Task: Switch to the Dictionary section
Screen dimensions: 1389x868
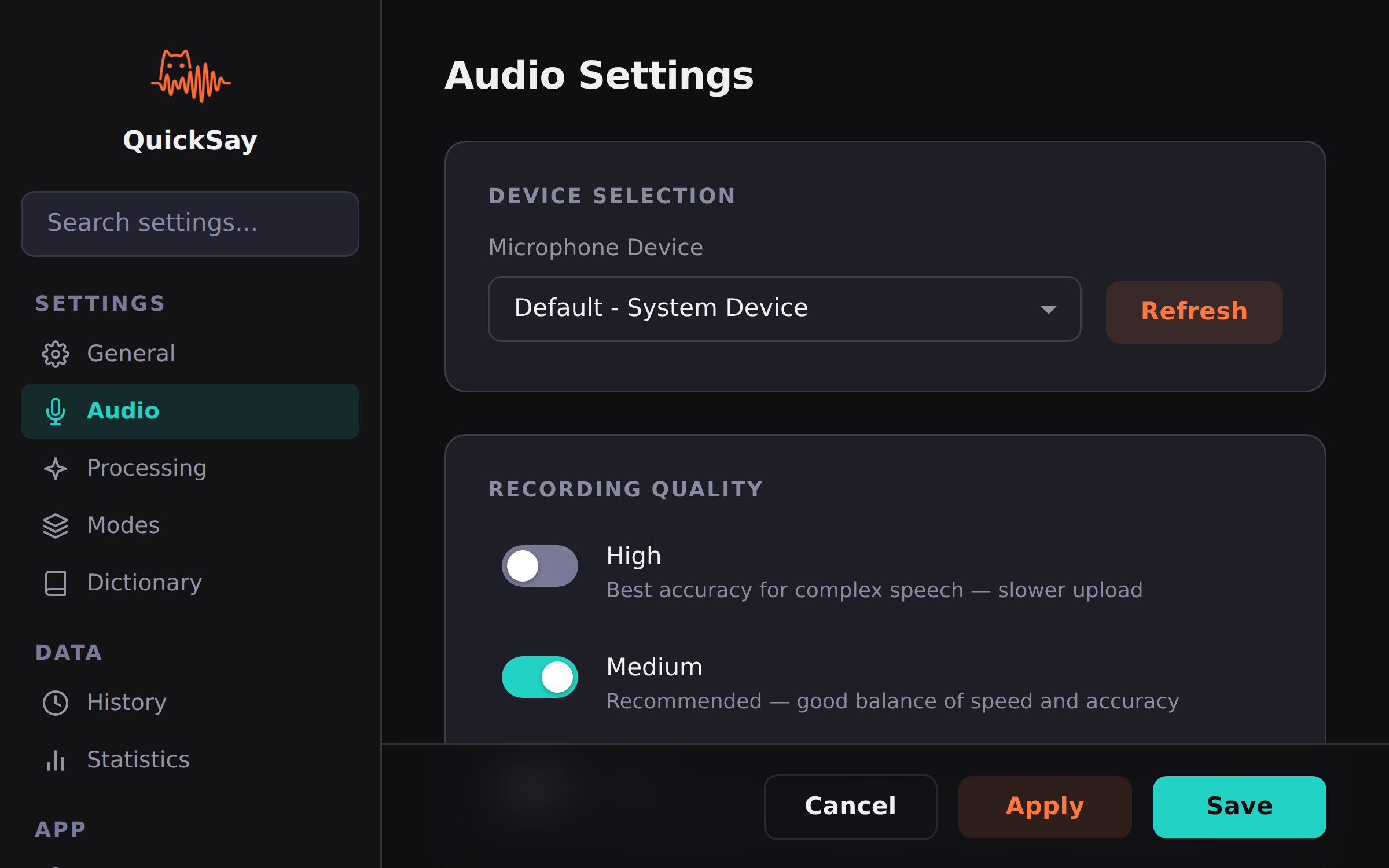Action: [x=144, y=583]
